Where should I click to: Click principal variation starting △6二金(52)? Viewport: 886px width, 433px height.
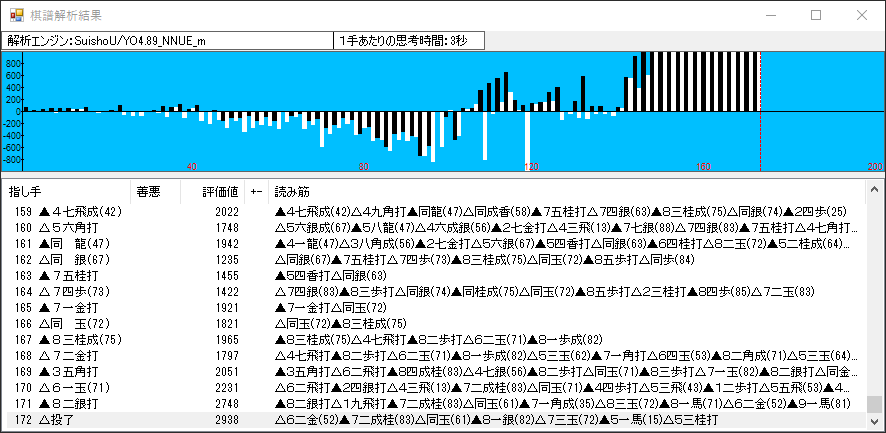click(496, 420)
